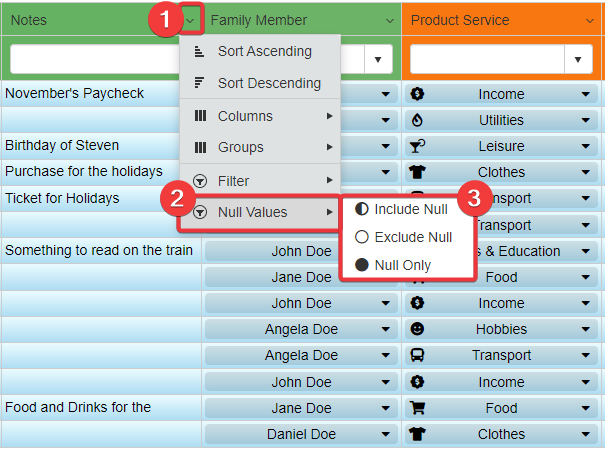Click the Daniel Doe family member cell
The width and height of the screenshot is (605, 453).
[301, 434]
